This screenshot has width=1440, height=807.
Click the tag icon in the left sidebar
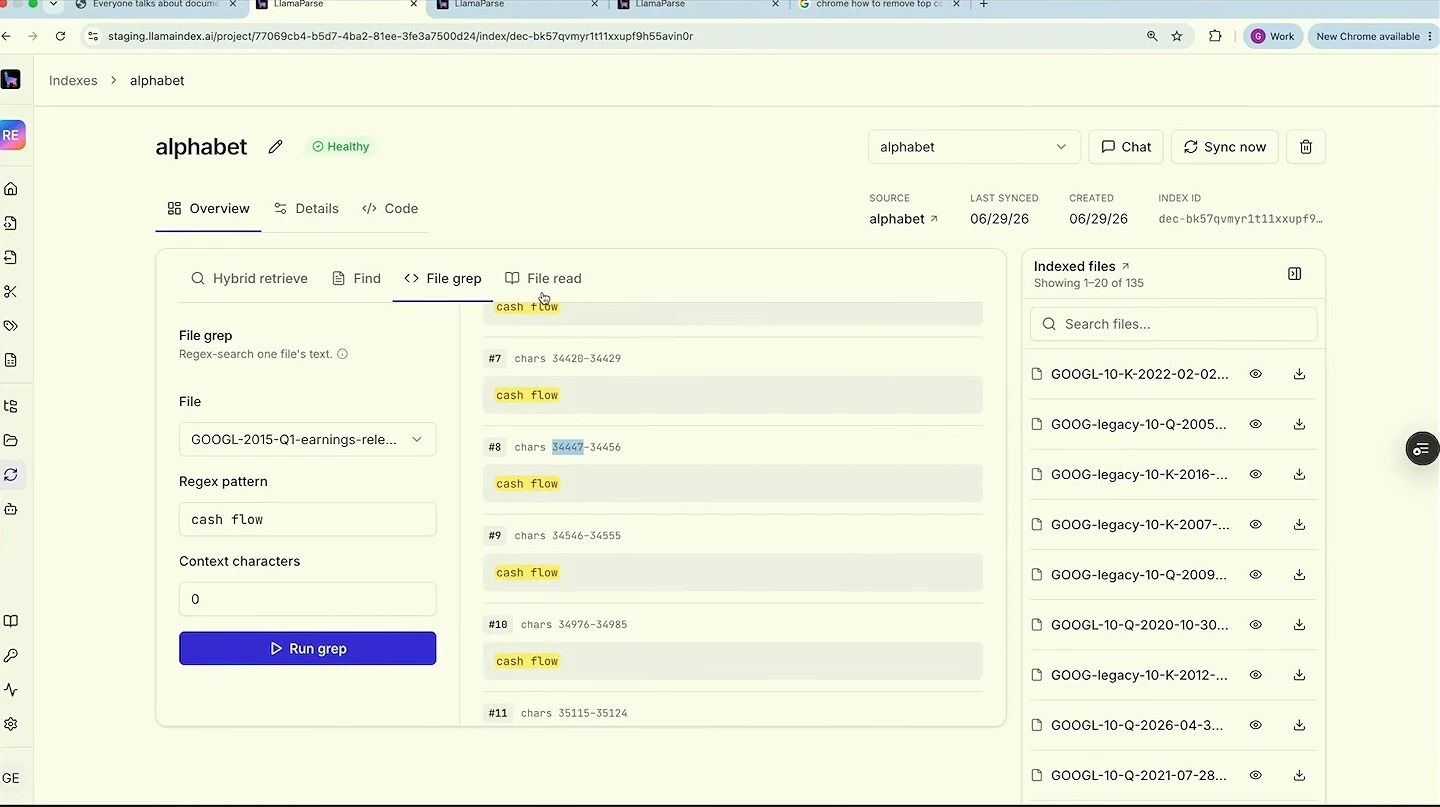pos(11,326)
